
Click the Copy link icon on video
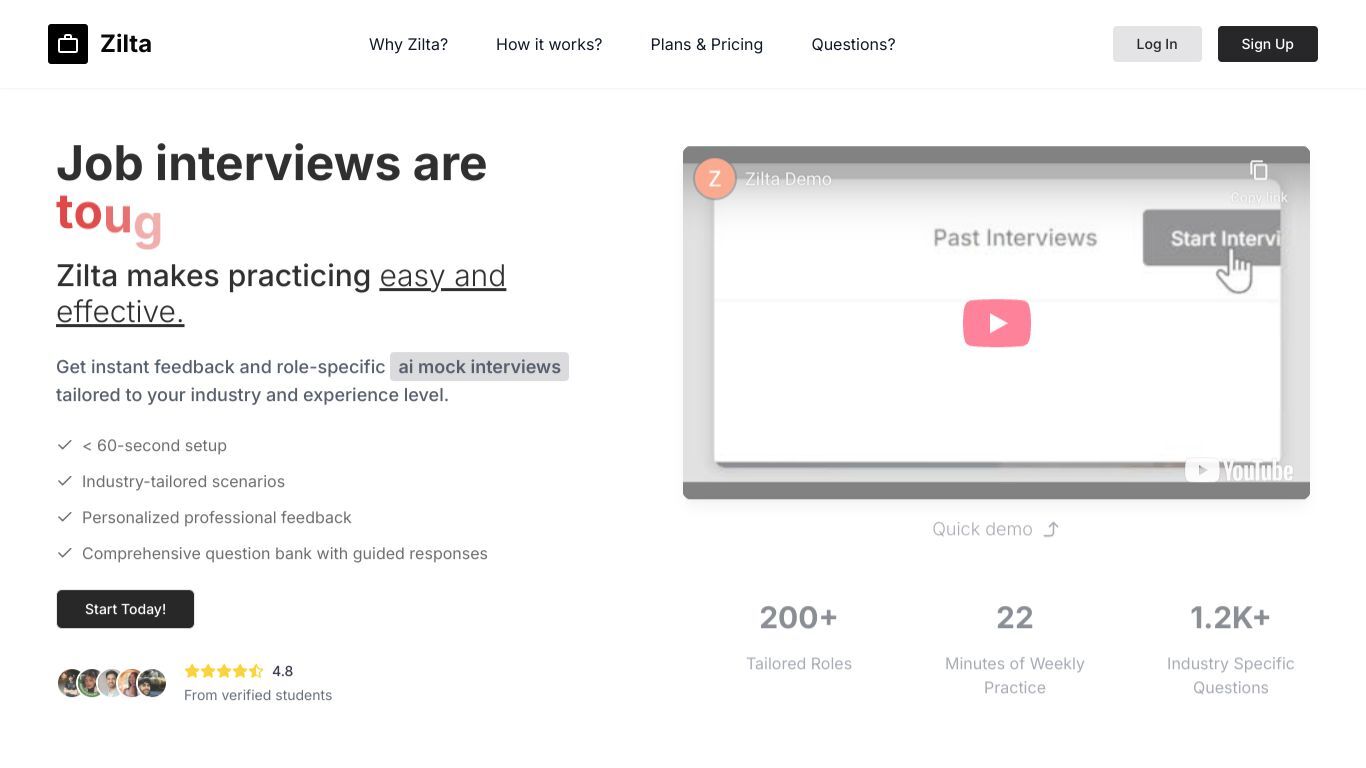1259,171
